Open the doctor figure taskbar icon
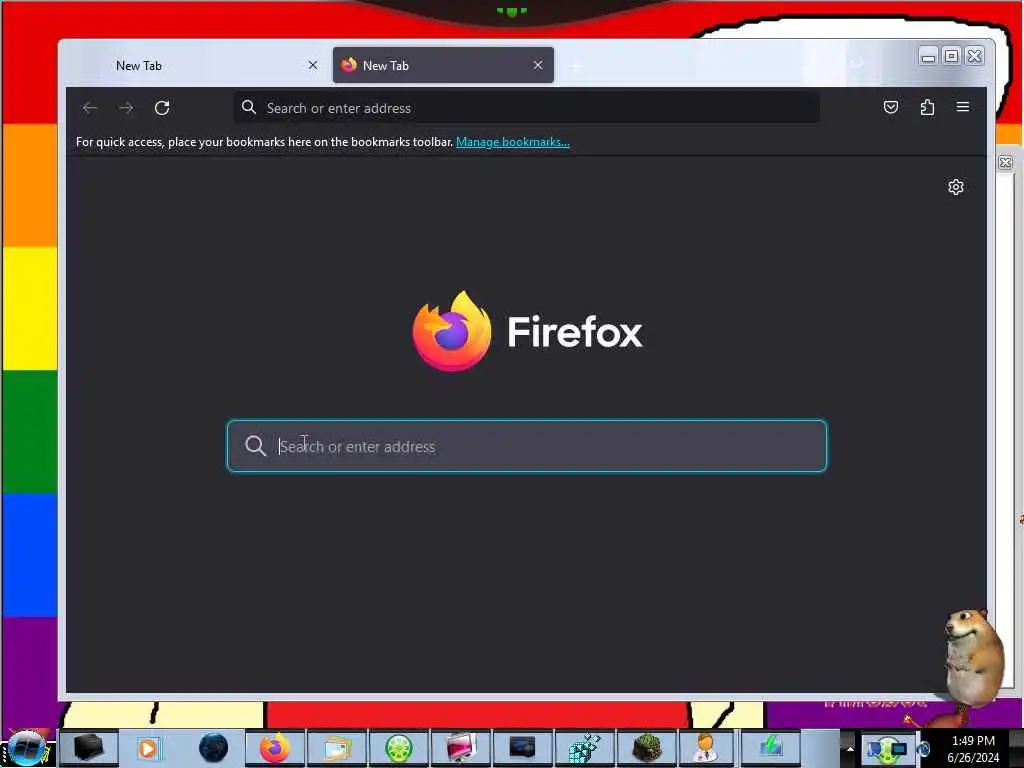The width and height of the screenshot is (1024, 768). tap(707, 748)
